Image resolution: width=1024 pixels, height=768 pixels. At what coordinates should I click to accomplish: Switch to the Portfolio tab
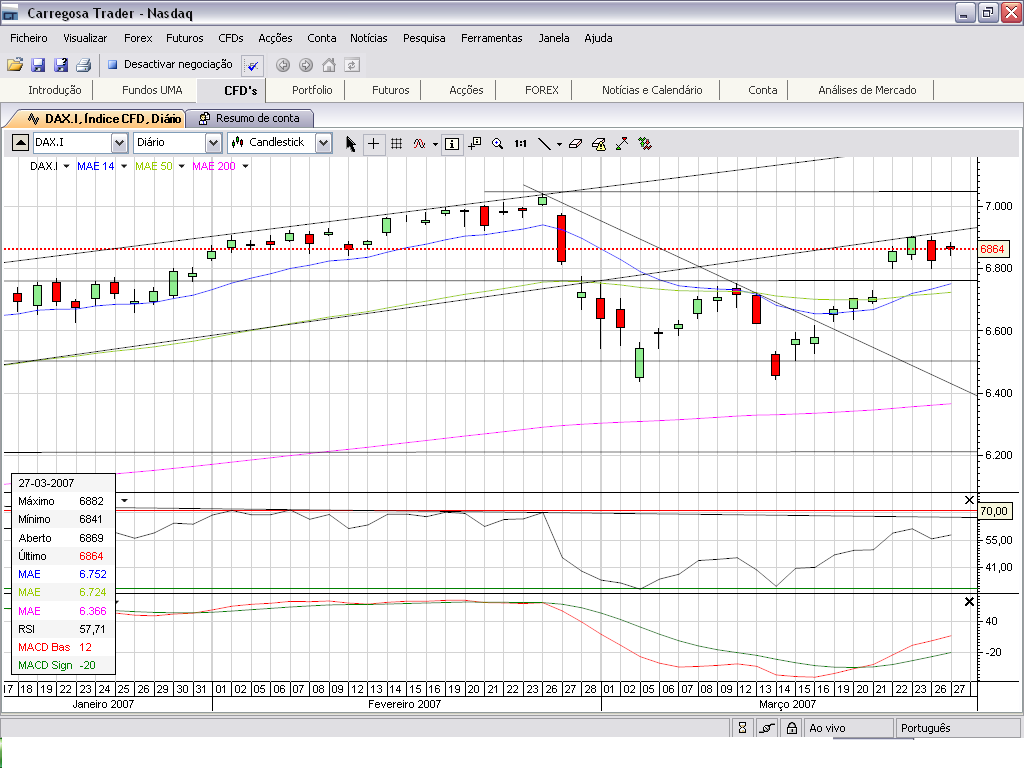(x=312, y=90)
